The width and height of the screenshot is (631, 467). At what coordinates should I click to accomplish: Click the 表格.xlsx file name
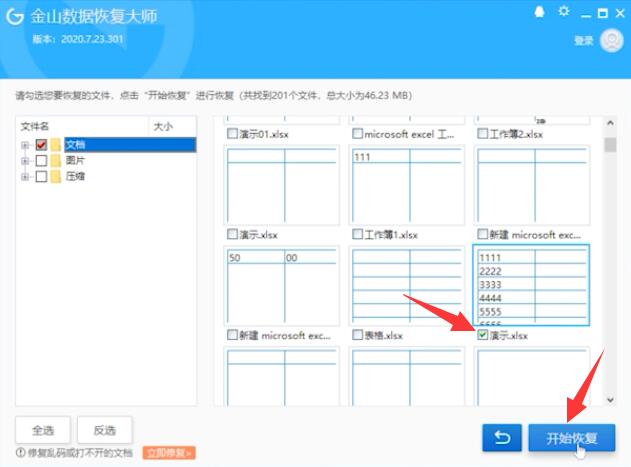click(x=383, y=335)
